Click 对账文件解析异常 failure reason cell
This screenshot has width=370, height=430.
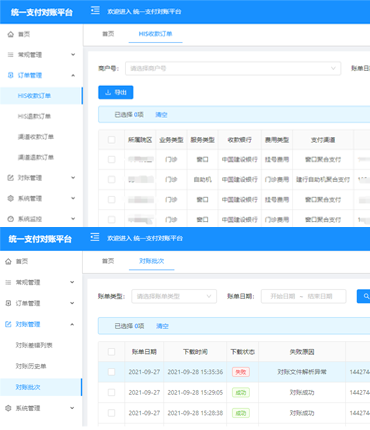coord(302,372)
